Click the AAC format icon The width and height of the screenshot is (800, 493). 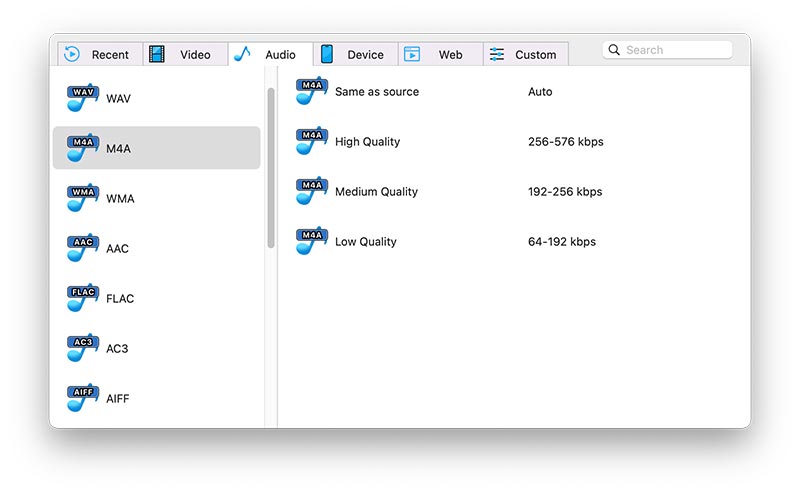(83, 248)
